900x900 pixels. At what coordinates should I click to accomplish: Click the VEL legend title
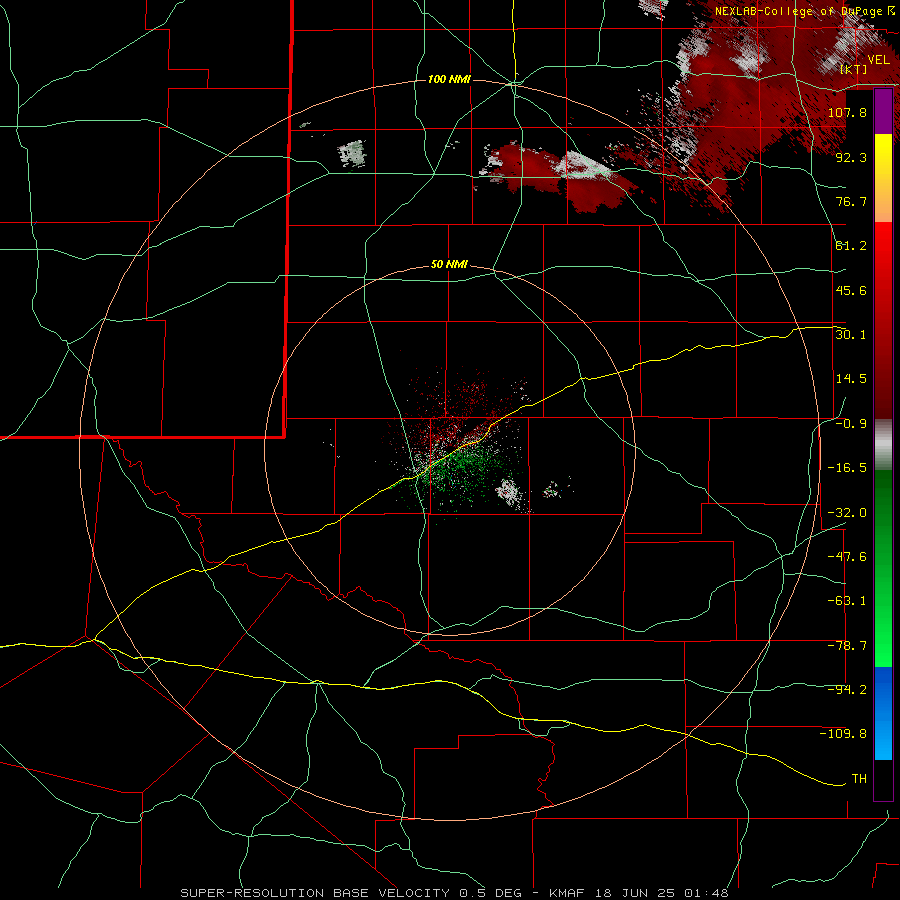click(878, 60)
